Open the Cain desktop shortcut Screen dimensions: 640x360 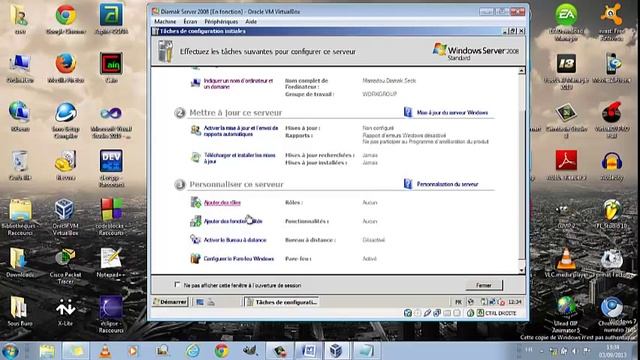click(111, 68)
